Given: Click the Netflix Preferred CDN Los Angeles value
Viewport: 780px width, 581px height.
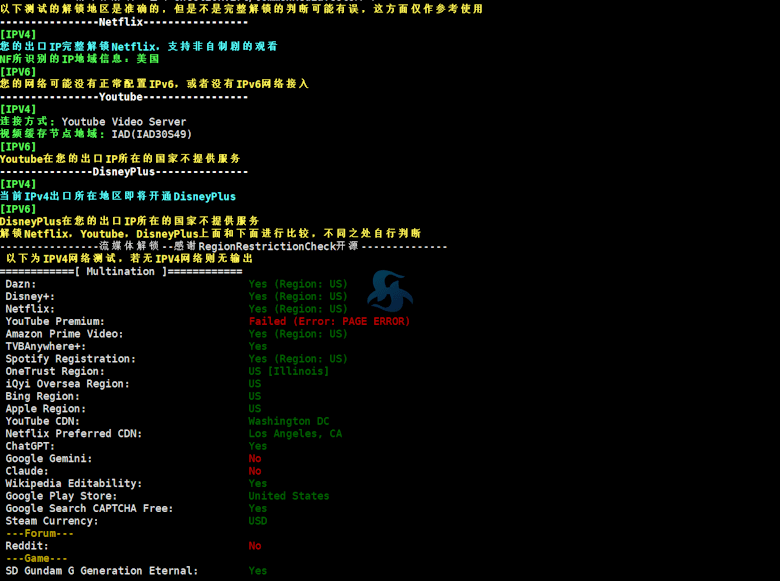Looking at the screenshot, I should point(295,434).
